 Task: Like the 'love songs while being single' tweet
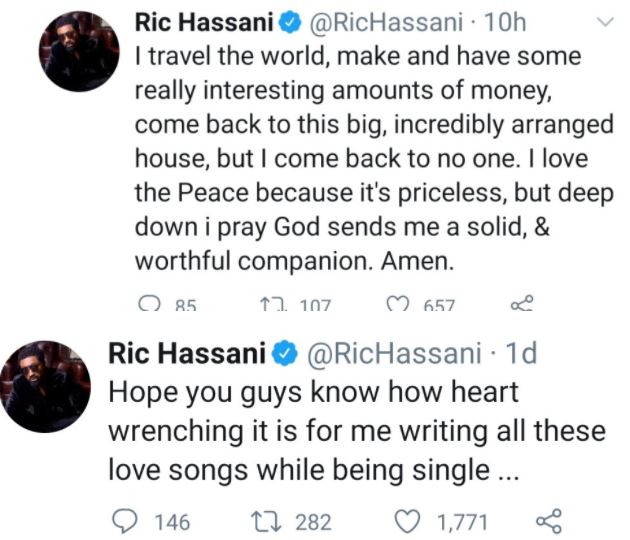(407, 520)
